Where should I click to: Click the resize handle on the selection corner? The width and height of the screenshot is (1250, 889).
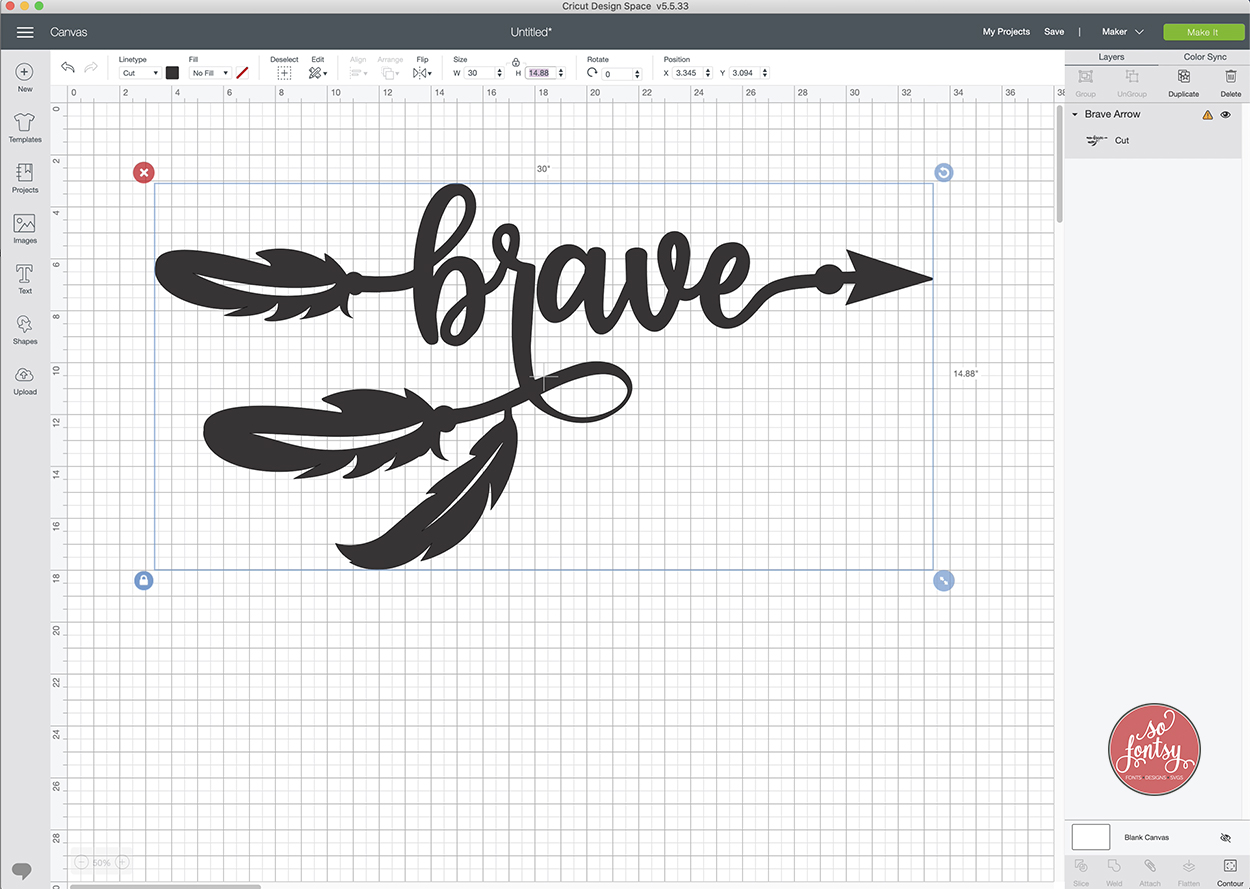[943, 580]
